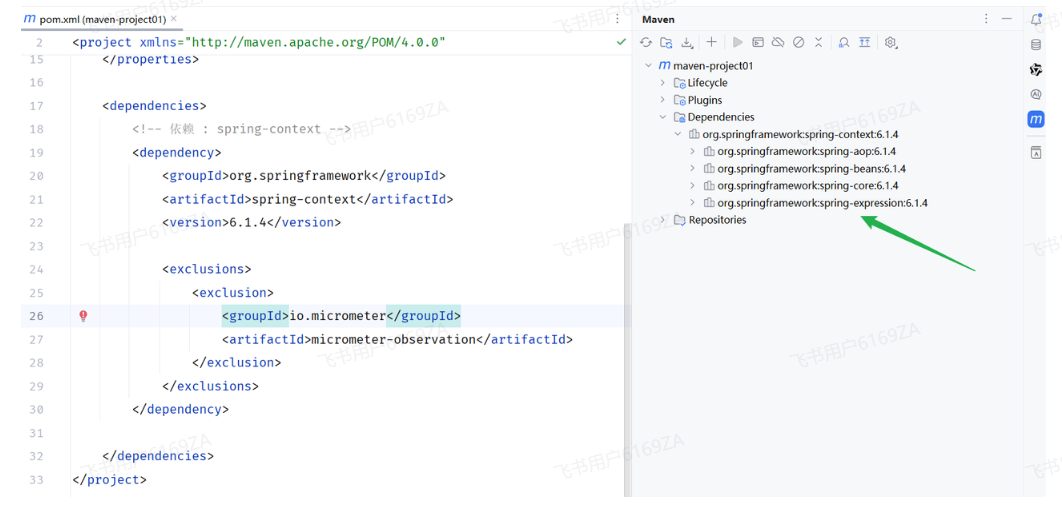Open Maven panel options menu
The width and height of the screenshot is (1062, 505).
986,19
